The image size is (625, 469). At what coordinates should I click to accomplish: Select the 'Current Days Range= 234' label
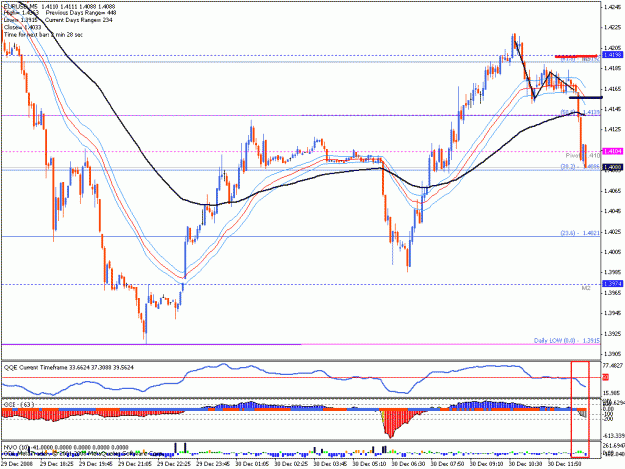click(x=78, y=20)
